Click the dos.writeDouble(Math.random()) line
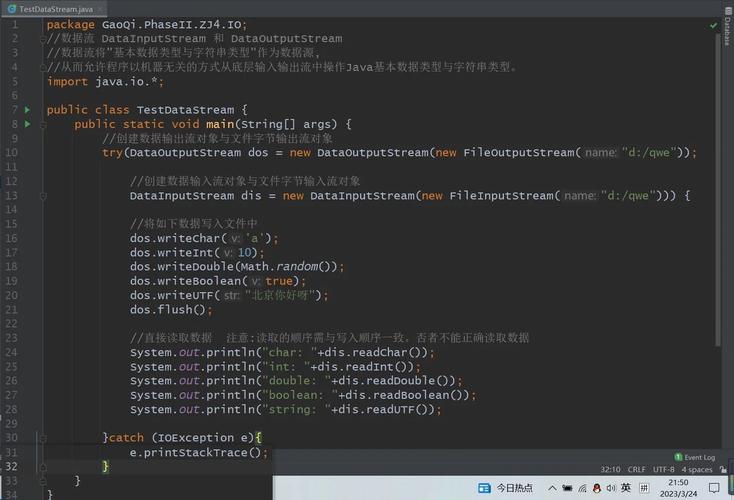734x500 pixels. coord(237,267)
